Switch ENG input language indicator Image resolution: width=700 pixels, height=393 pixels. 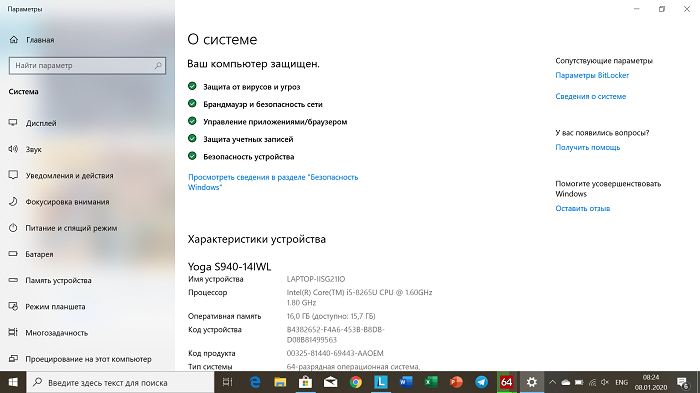tap(621, 382)
